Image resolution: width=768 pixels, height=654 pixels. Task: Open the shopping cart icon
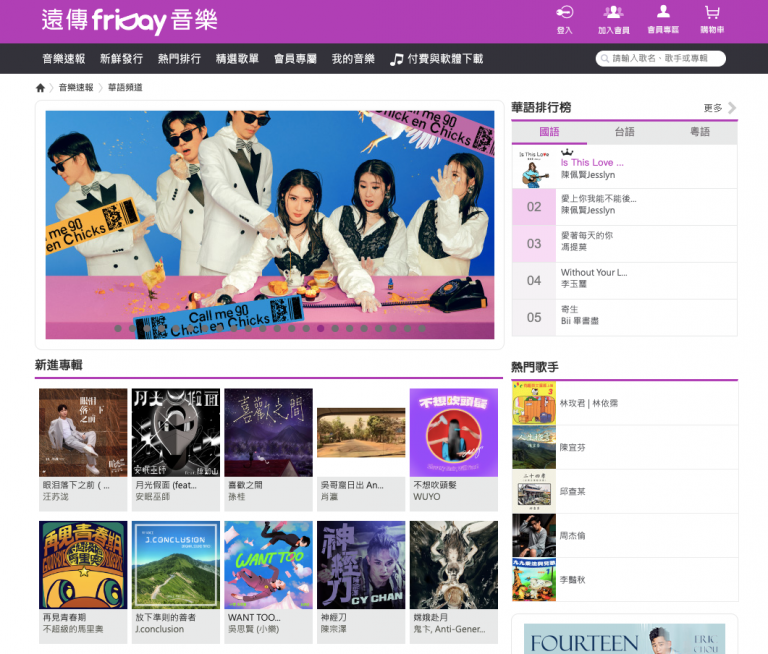(x=712, y=13)
